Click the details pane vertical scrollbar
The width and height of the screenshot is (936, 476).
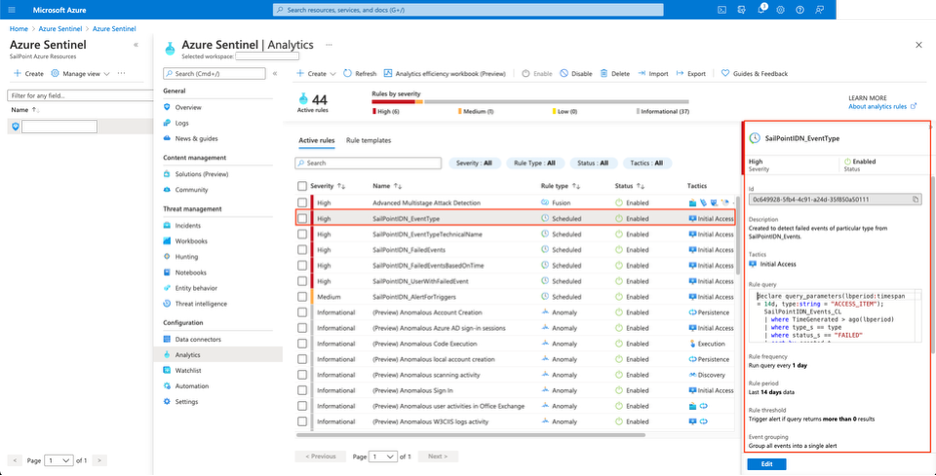pos(932,265)
